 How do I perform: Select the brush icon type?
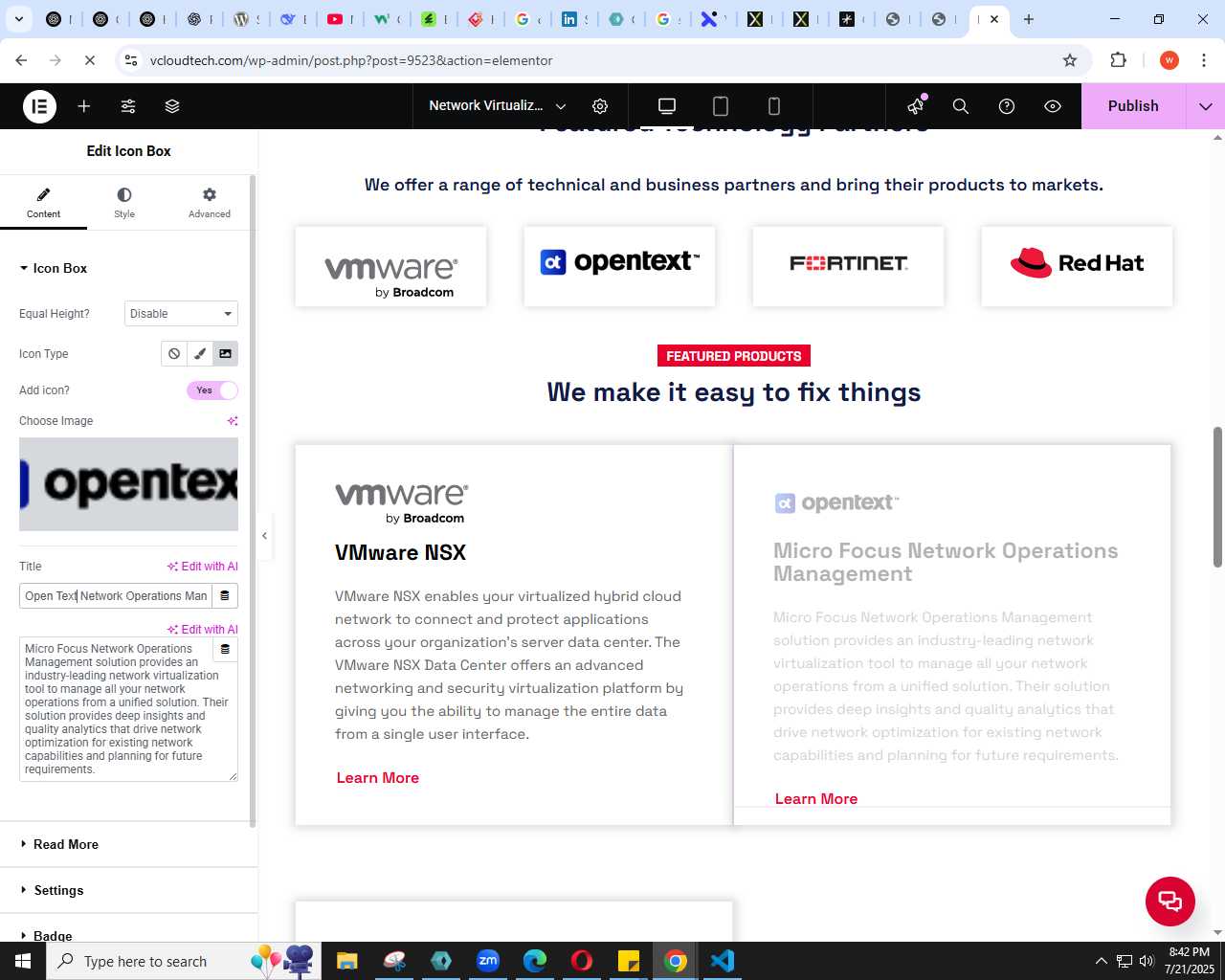[x=200, y=354]
